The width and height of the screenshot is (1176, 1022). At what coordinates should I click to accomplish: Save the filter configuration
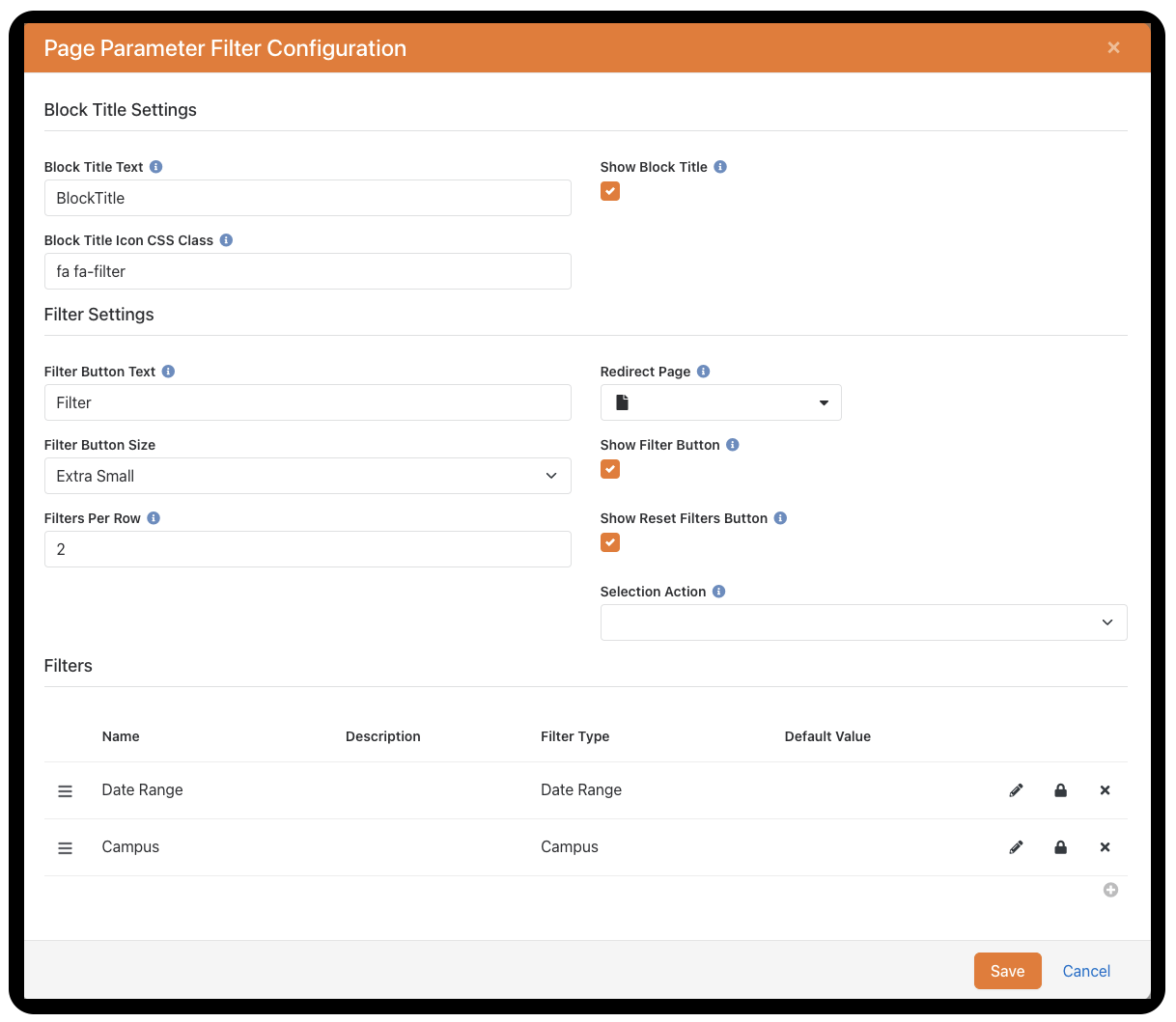pyautogui.click(x=1007, y=971)
